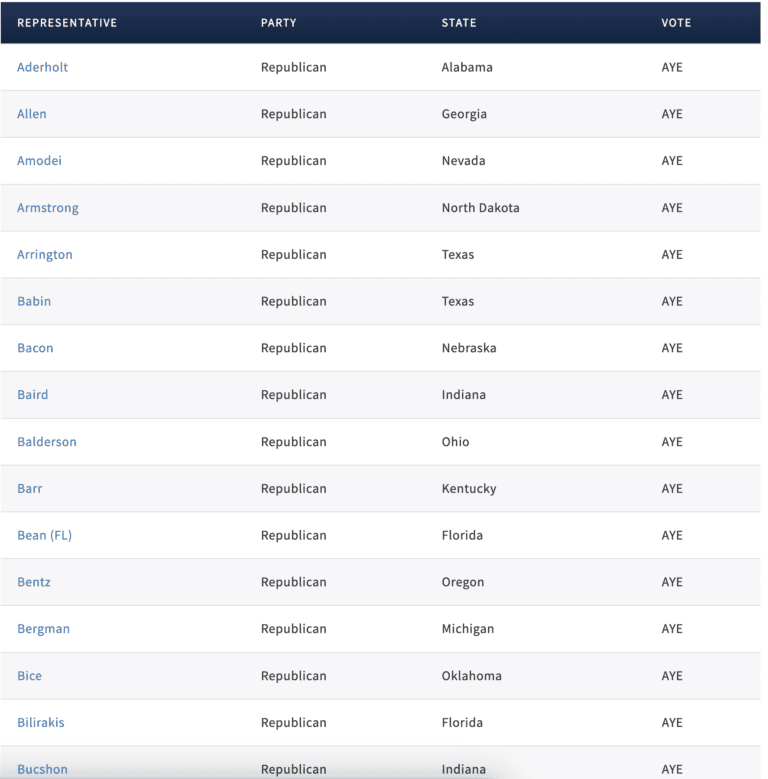The image size is (768, 779).
Task: Click the Party column header
Action: click(279, 23)
